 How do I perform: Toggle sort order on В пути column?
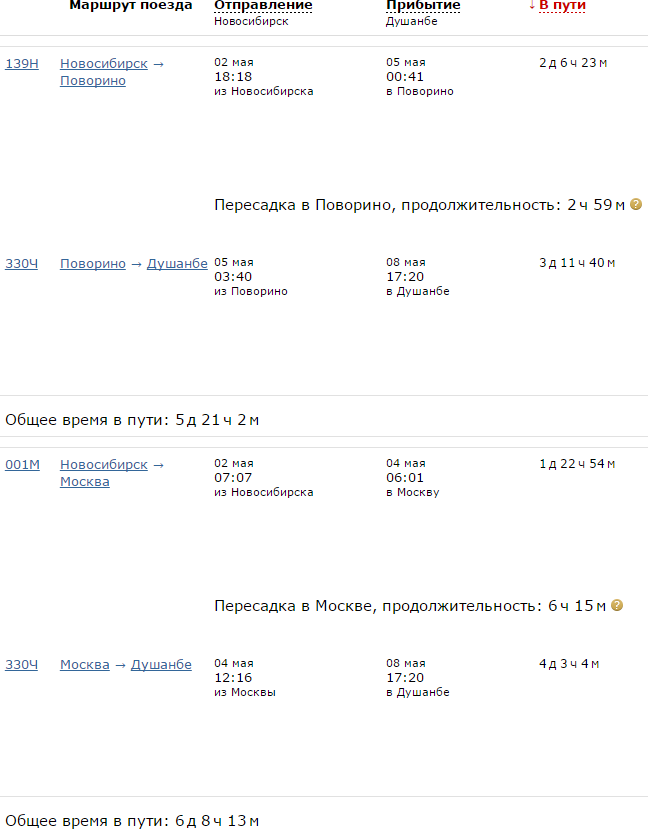pyautogui.click(x=561, y=6)
